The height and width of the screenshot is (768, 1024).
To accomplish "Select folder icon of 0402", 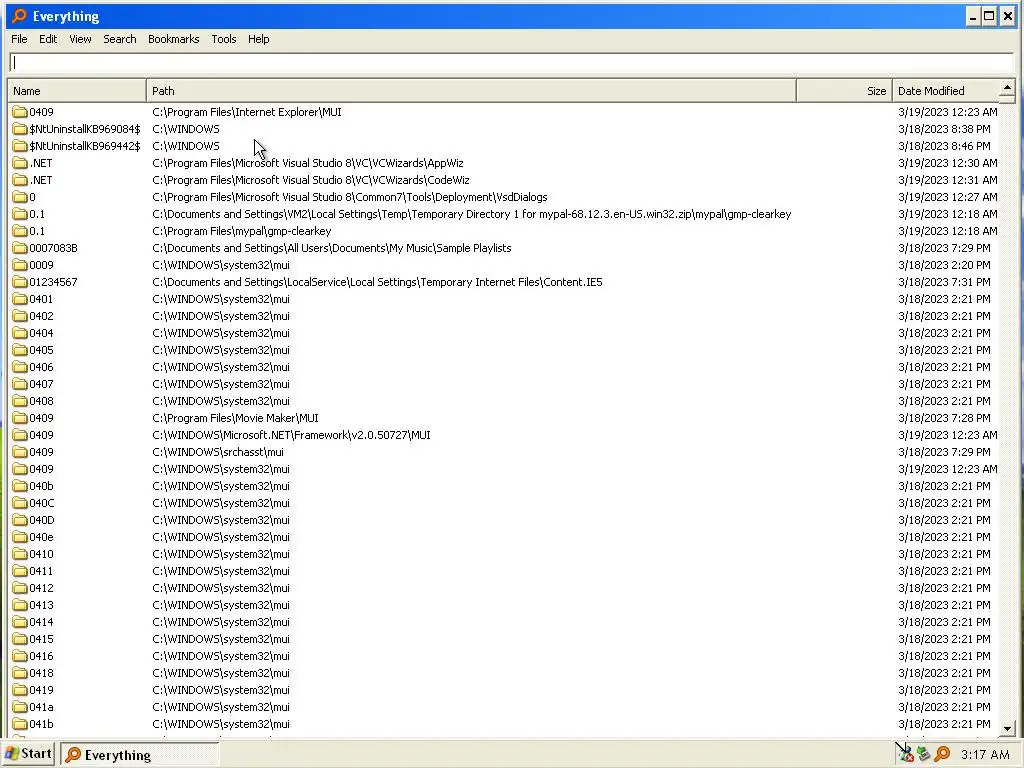I will 20,315.
